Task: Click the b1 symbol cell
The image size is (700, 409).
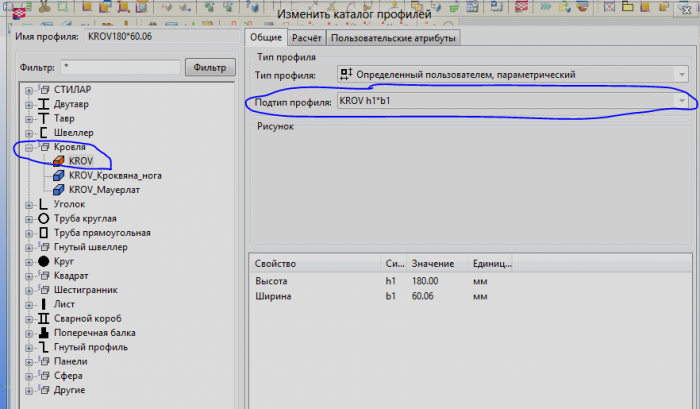Action: pyautogui.click(x=391, y=296)
